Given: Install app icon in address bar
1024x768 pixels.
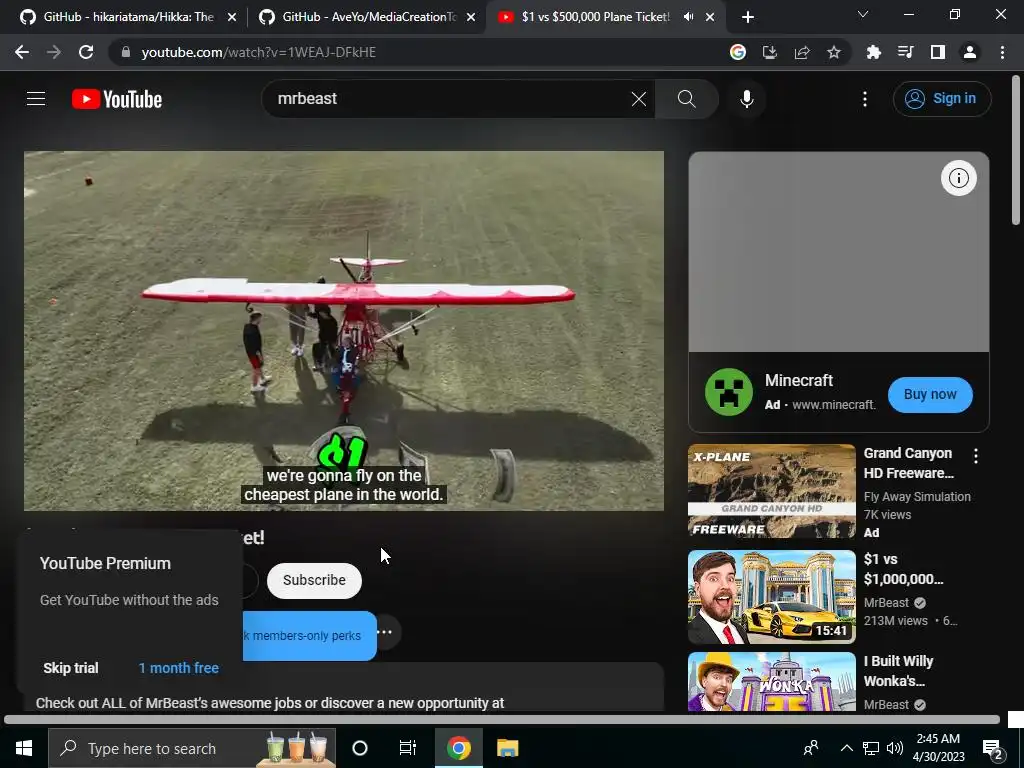Looking at the screenshot, I should pyautogui.click(x=770, y=52).
